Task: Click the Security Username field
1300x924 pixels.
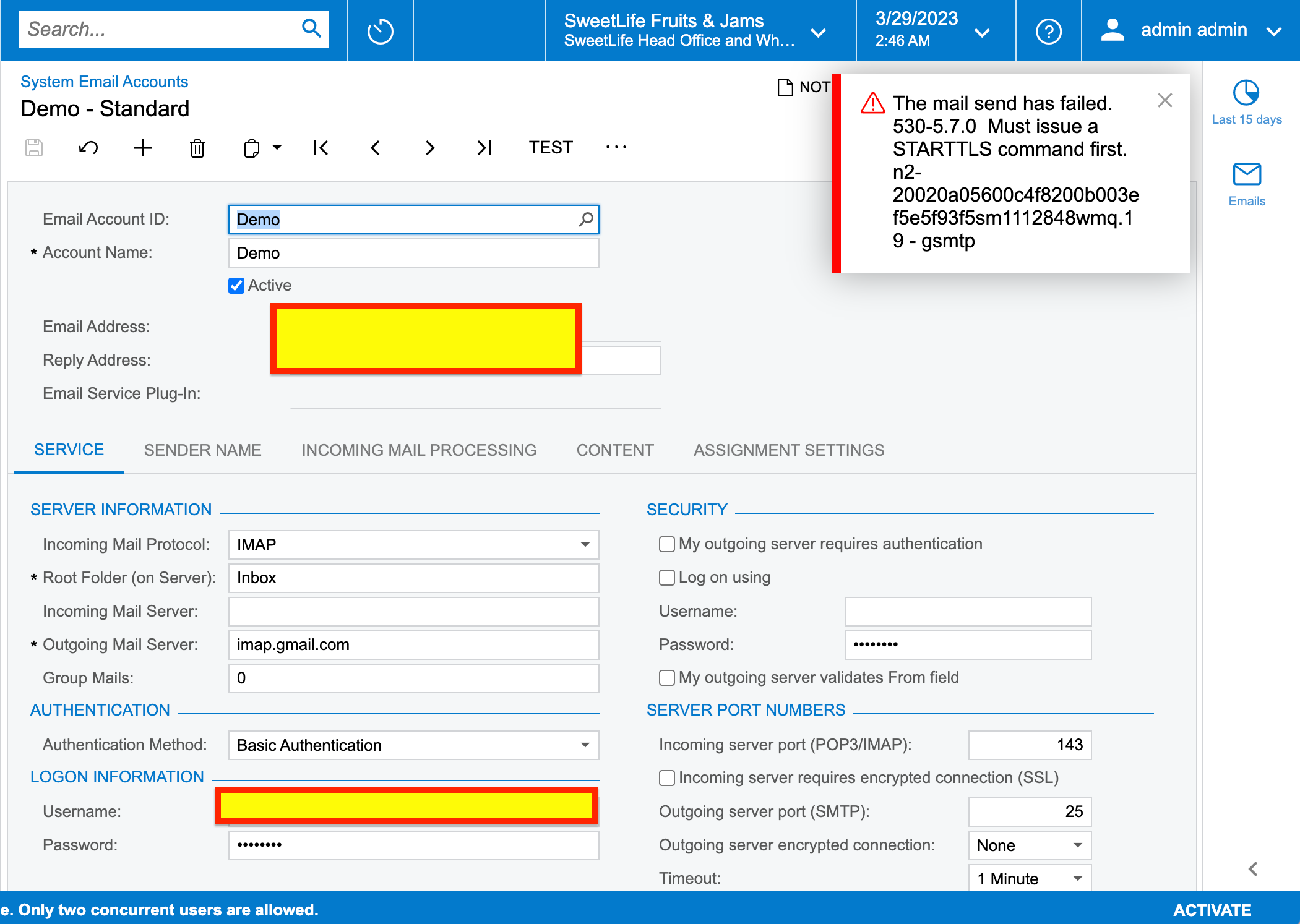Action: click(x=968, y=611)
